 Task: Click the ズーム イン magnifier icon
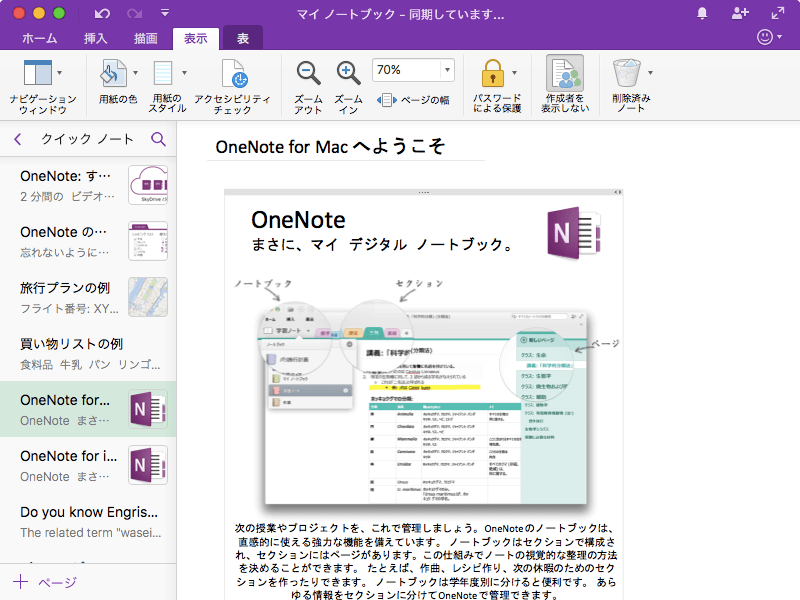[348, 73]
